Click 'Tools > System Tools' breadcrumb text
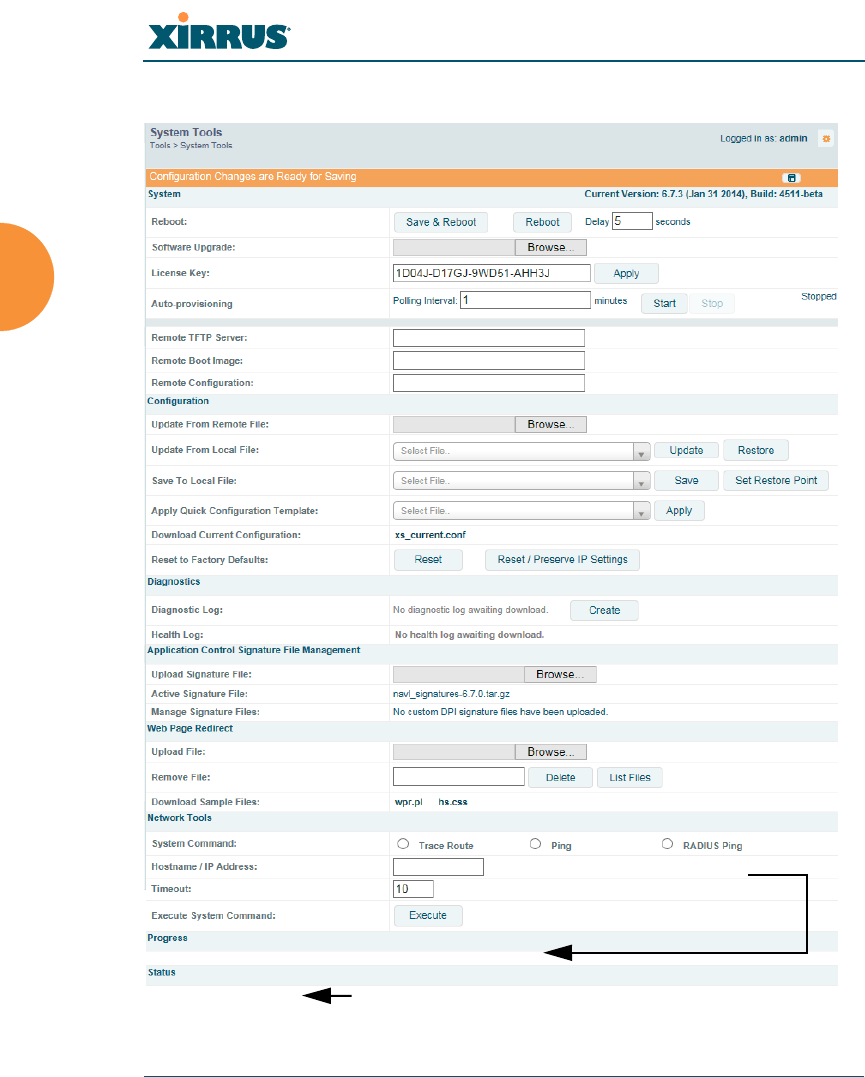This screenshot has height=1077, width=865. [191, 146]
